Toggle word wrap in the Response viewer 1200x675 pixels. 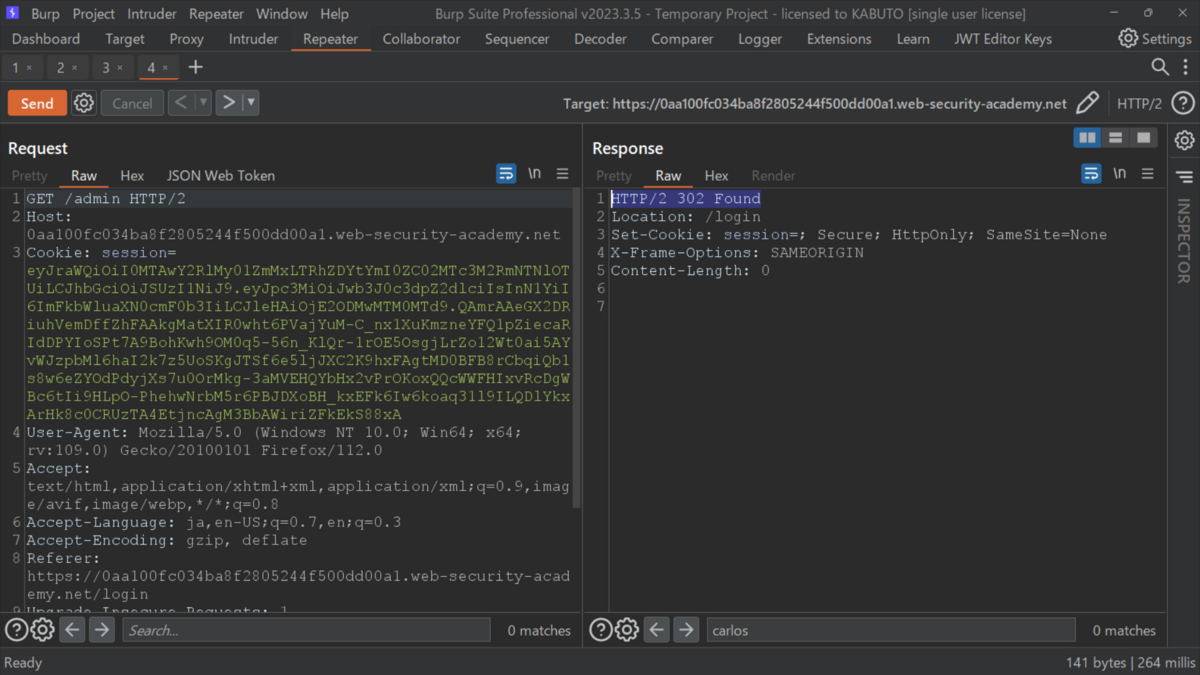(1091, 174)
